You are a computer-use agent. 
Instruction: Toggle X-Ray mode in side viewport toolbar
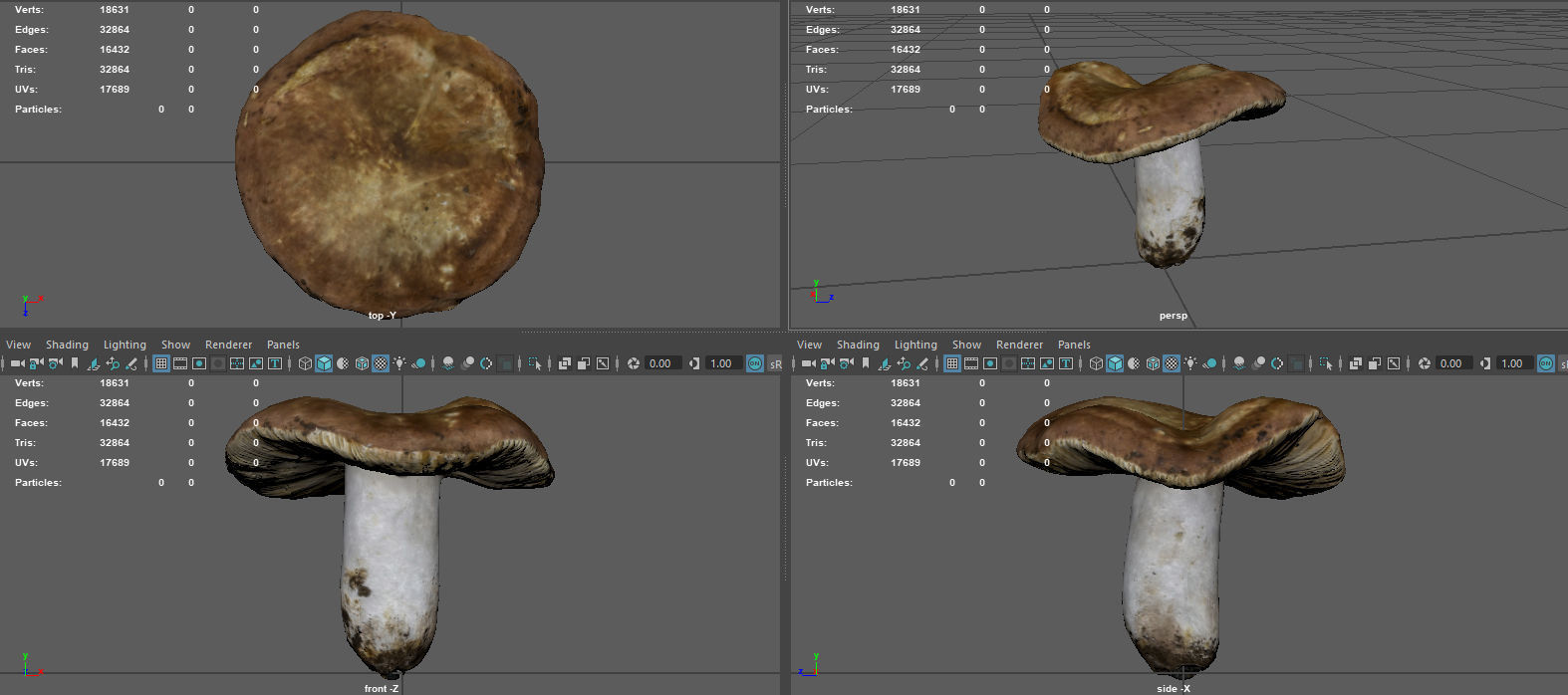(1355, 363)
